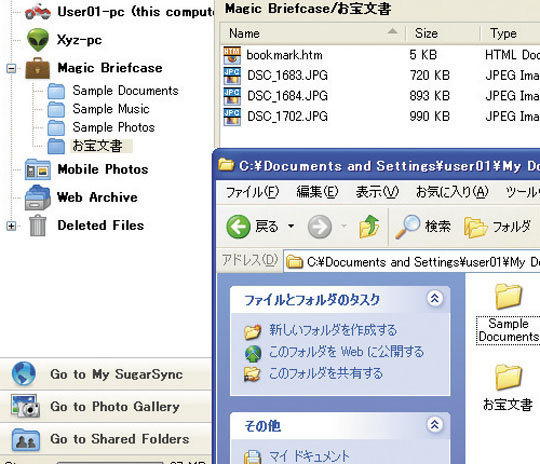540x464 pixels.
Task: Expand the Deleted Files tree node
Action: click(x=11, y=226)
